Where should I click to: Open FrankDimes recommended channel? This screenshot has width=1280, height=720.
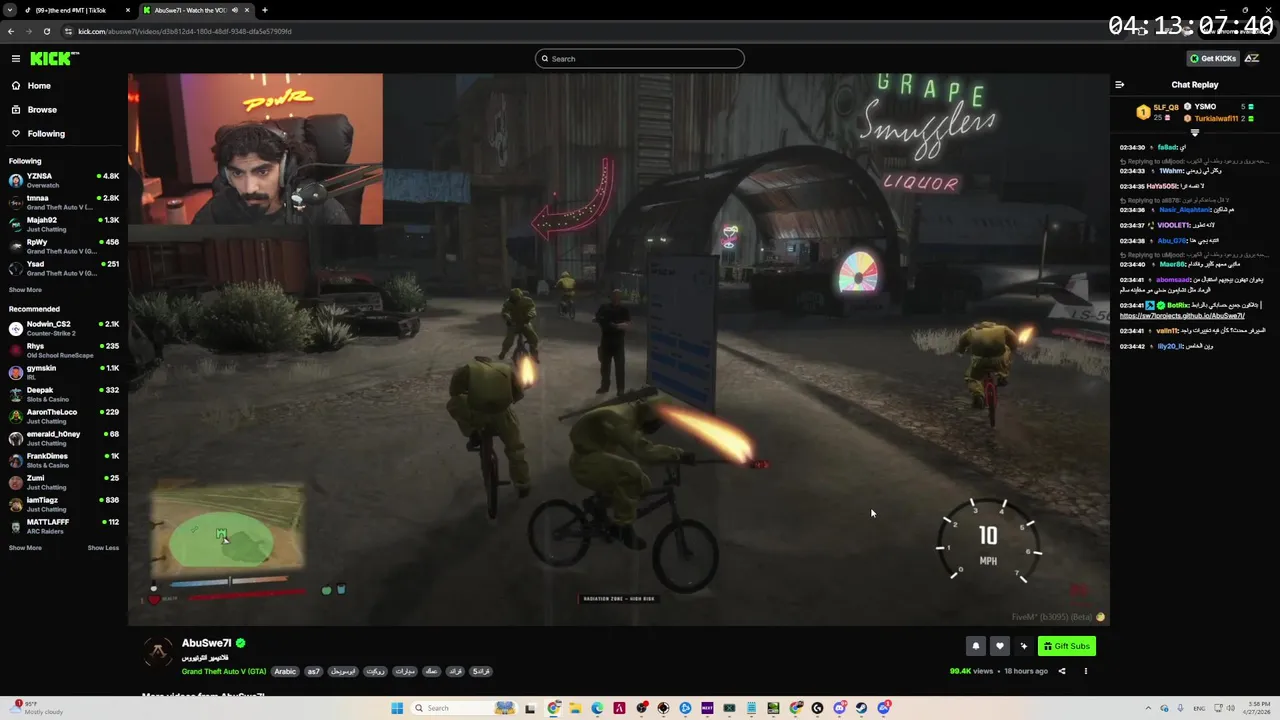click(x=64, y=460)
